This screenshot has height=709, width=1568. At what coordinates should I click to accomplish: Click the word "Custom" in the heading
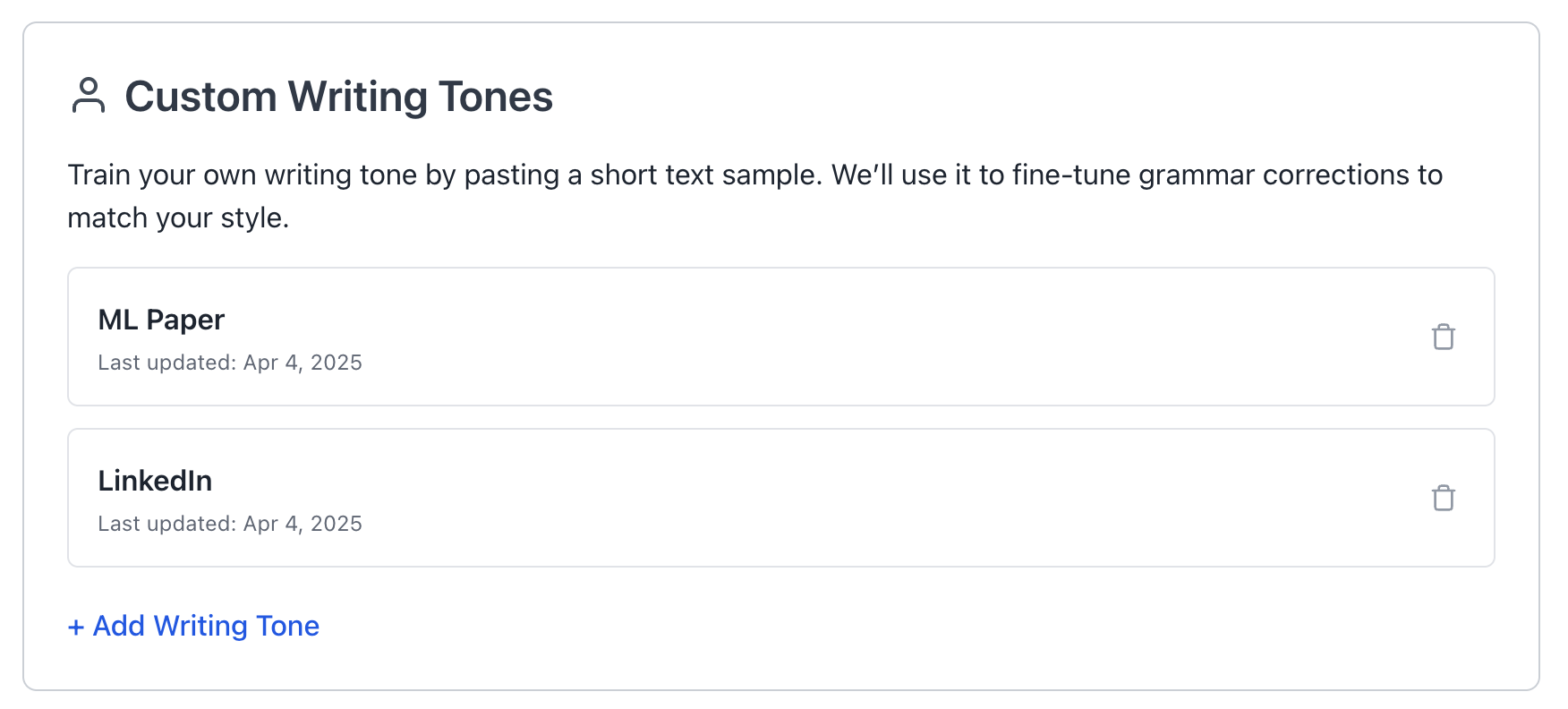[200, 97]
